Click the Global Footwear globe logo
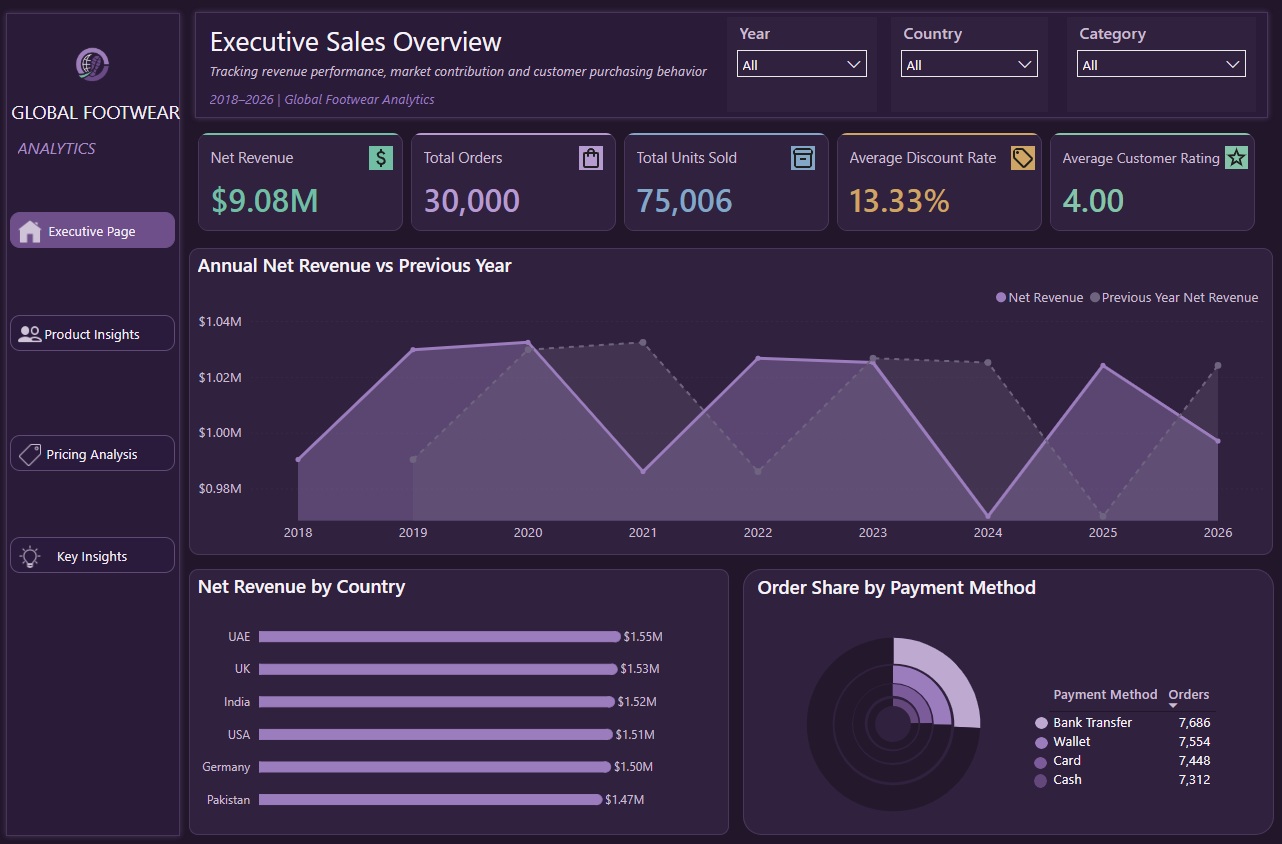This screenshot has width=1282, height=844. (x=92, y=64)
